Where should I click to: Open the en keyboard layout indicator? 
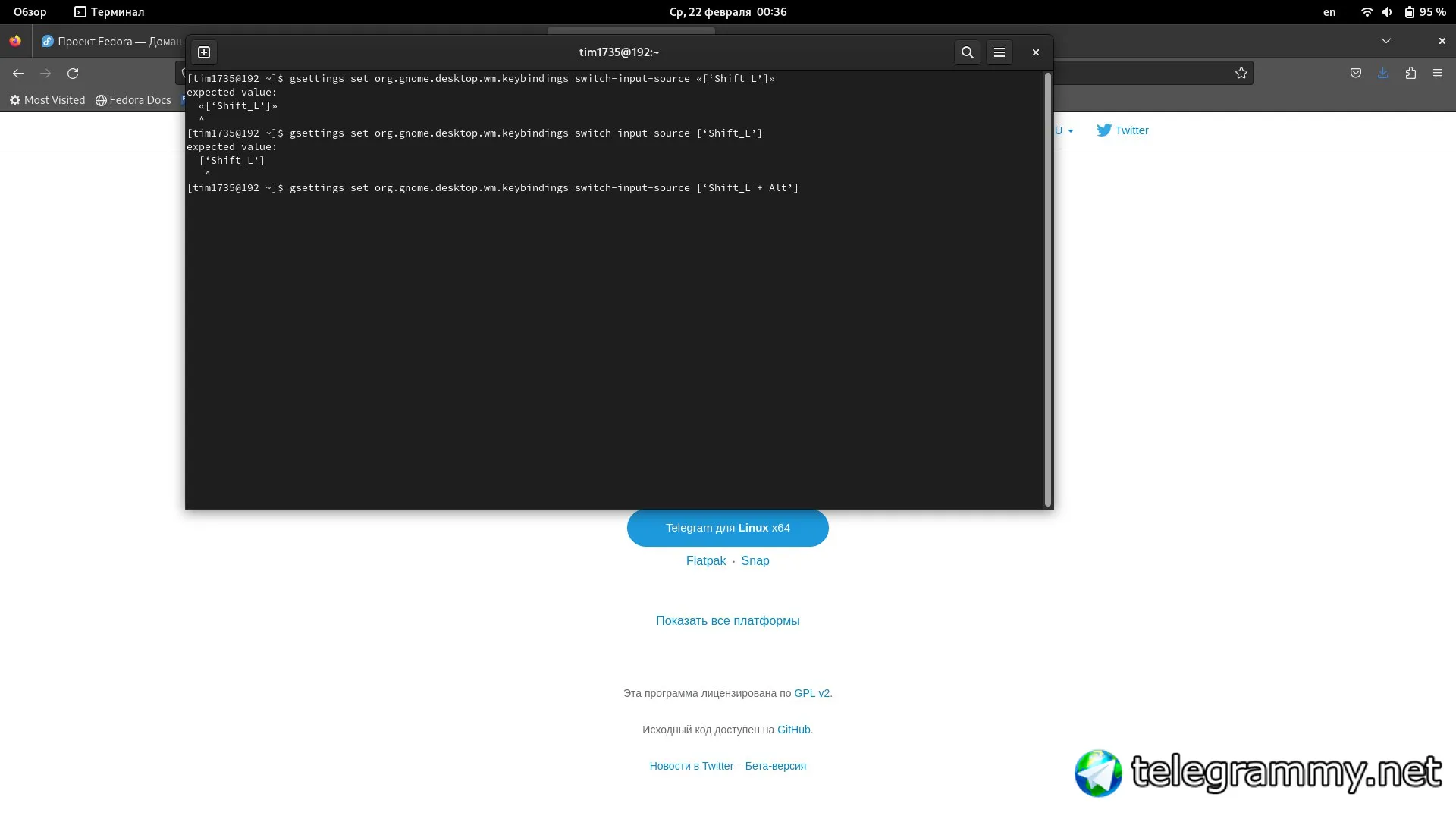pos(1329,12)
